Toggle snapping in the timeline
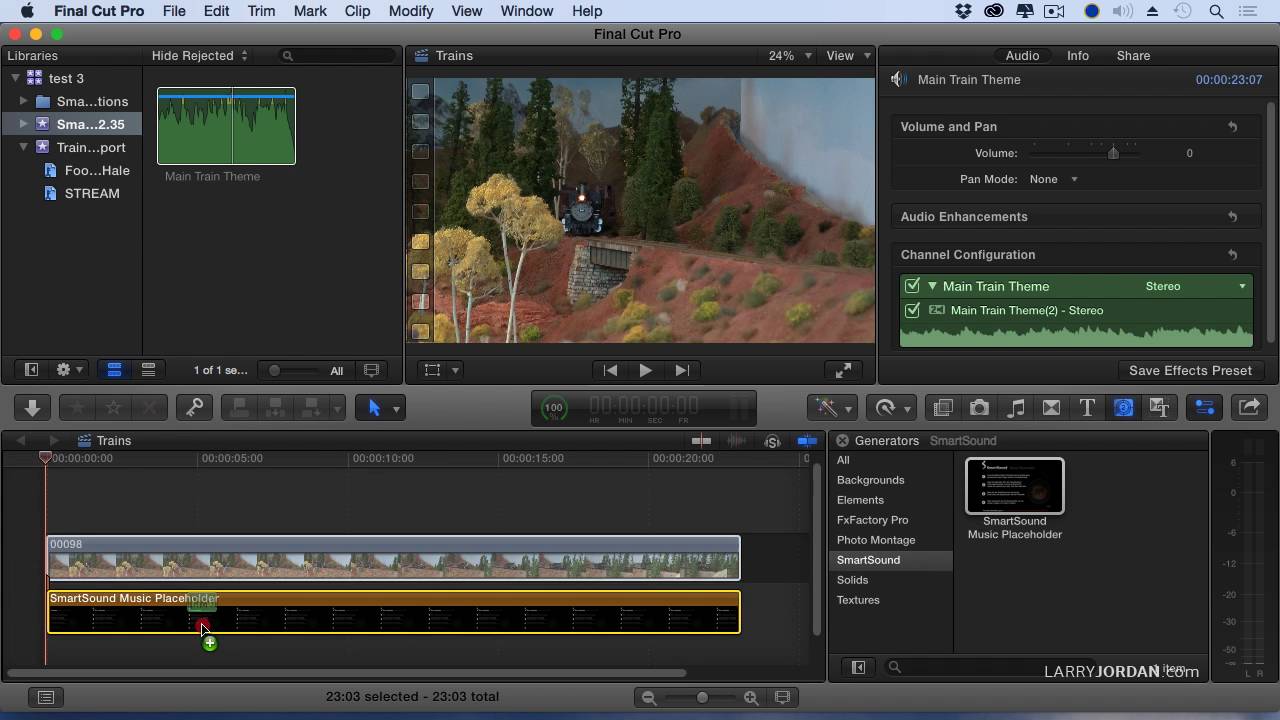 tap(806, 441)
